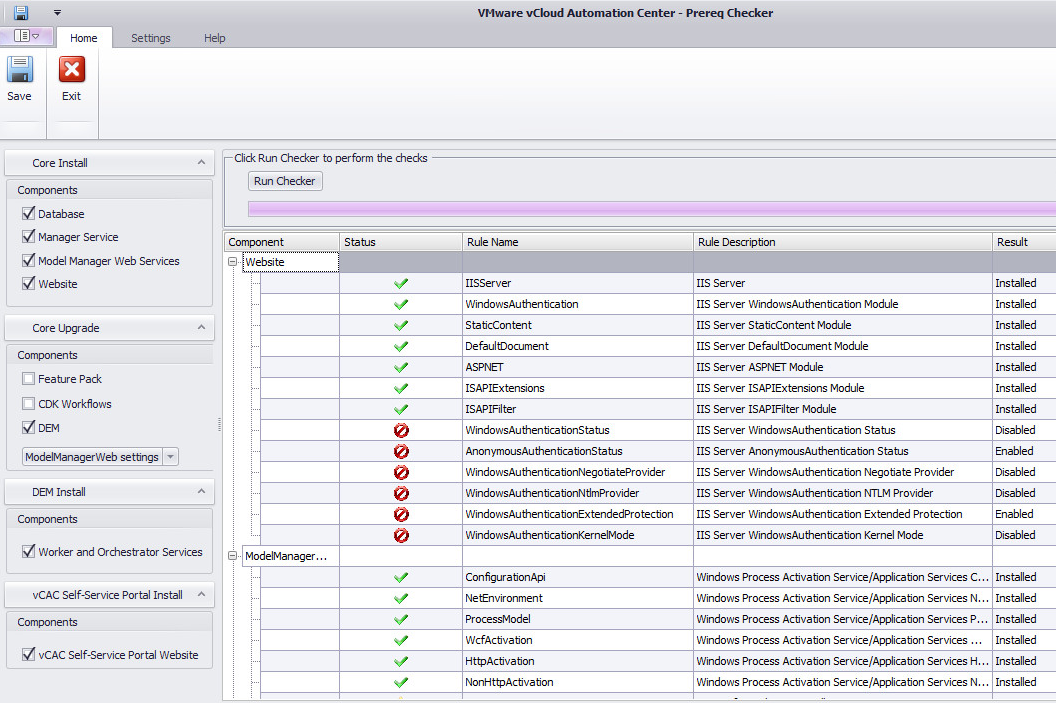Click red error icon for WindowsAuthenticationNegotiateProvider
The image size is (1056, 703).
tap(401, 472)
